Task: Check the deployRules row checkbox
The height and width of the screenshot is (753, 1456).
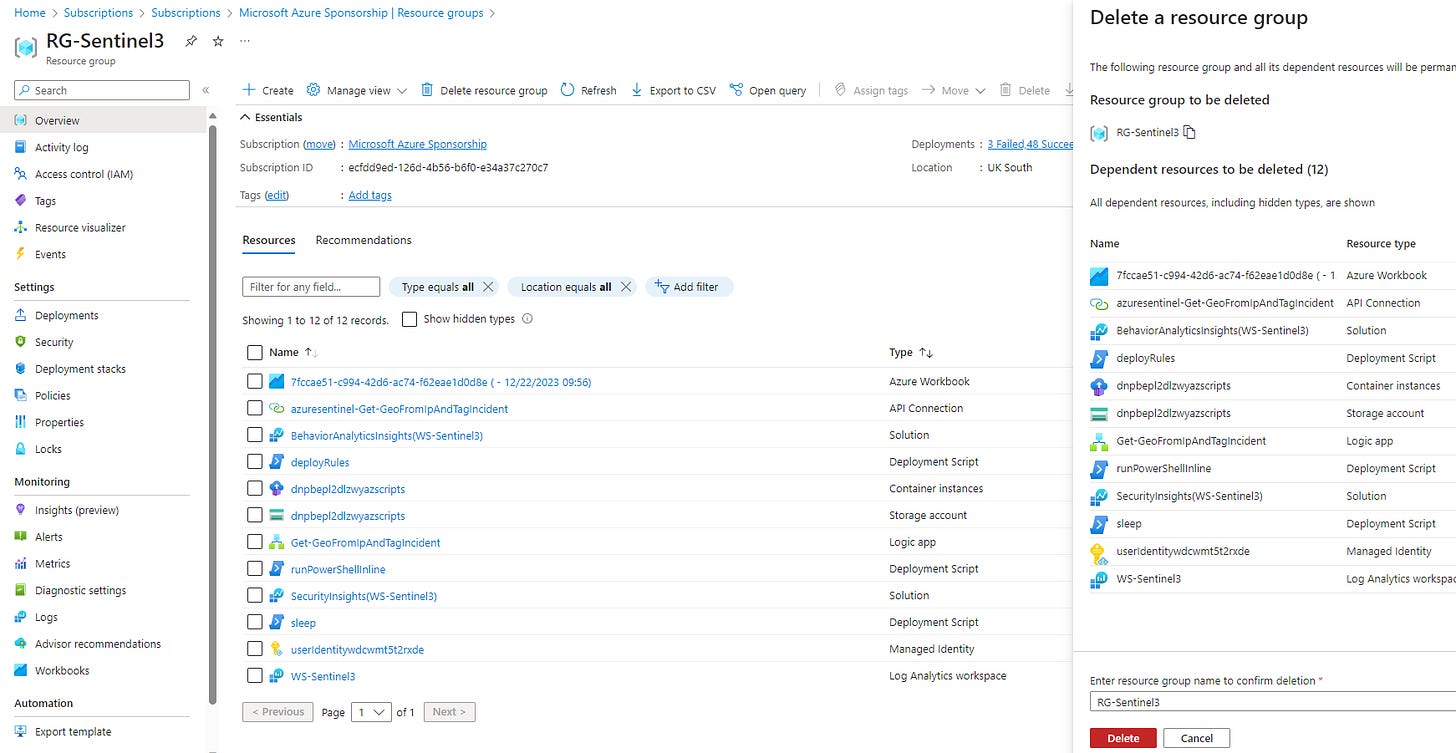Action: (254, 462)
